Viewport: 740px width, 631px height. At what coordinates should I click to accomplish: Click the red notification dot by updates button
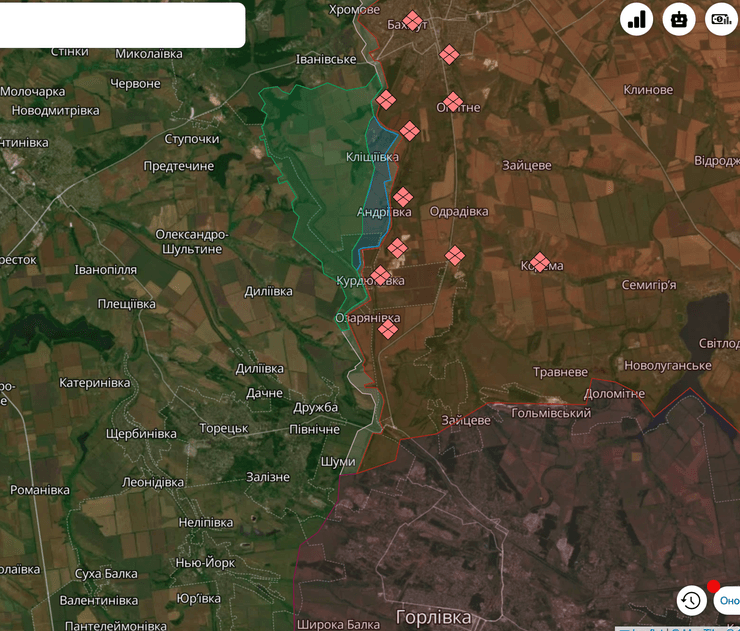[713, 586]
